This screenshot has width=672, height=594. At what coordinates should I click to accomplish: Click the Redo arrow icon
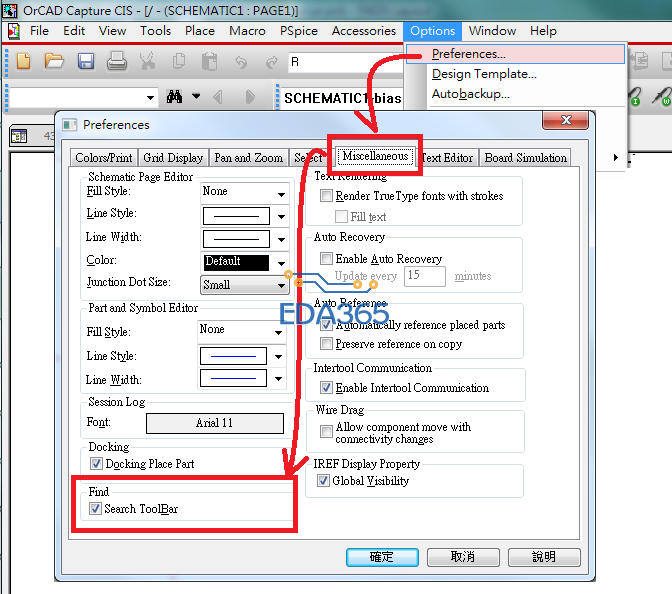tap(272, 63)
